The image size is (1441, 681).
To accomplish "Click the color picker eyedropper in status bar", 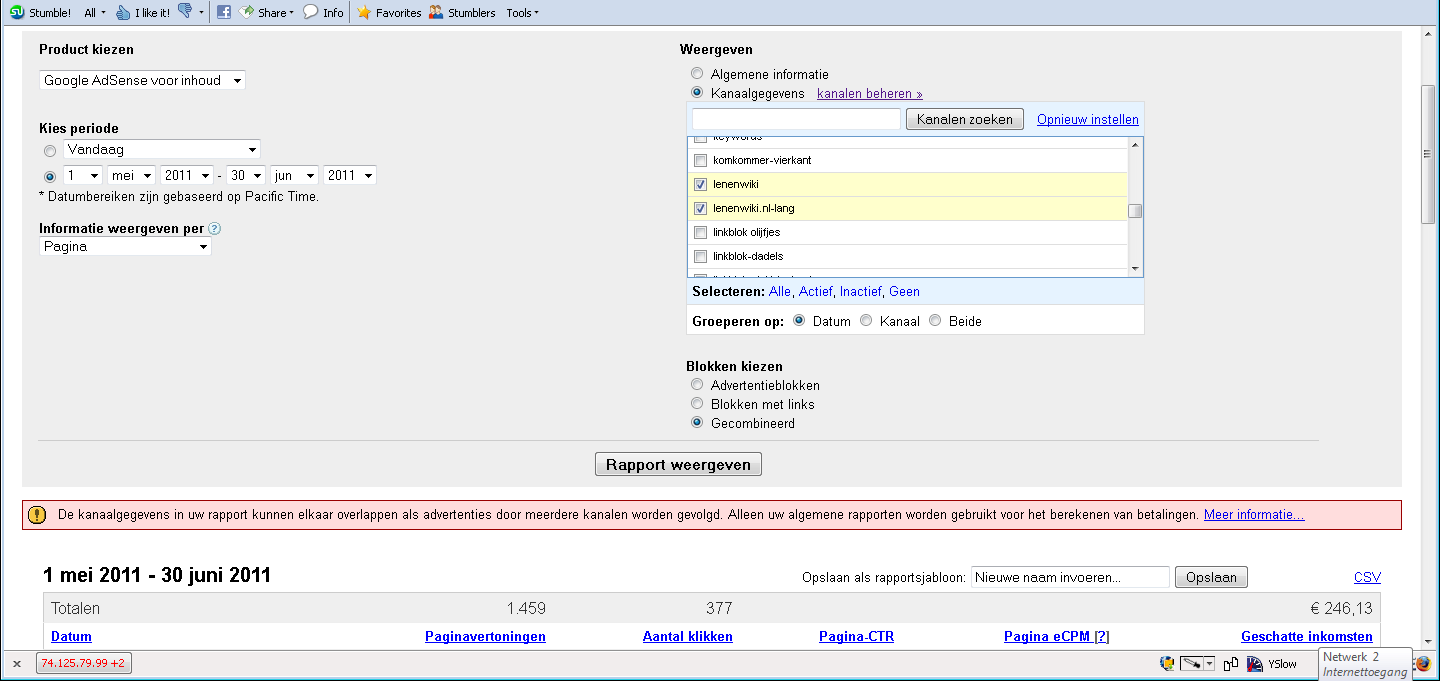I will (x=1190, y=663).
